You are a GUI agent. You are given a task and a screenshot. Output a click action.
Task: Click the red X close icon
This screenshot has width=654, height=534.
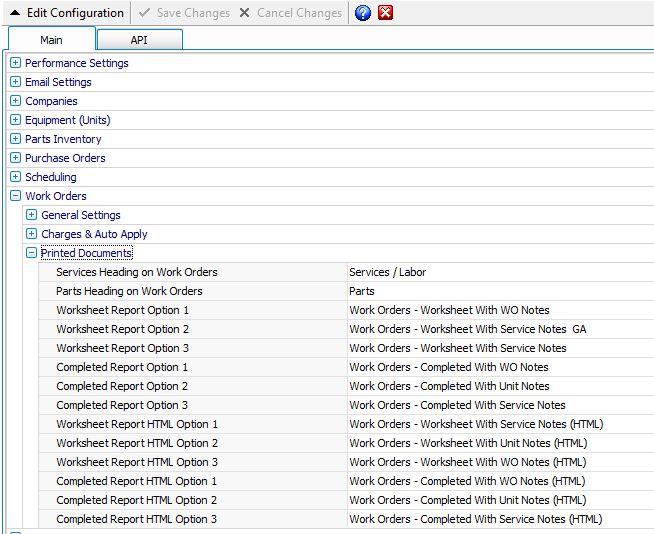click(x=385, y=13)
